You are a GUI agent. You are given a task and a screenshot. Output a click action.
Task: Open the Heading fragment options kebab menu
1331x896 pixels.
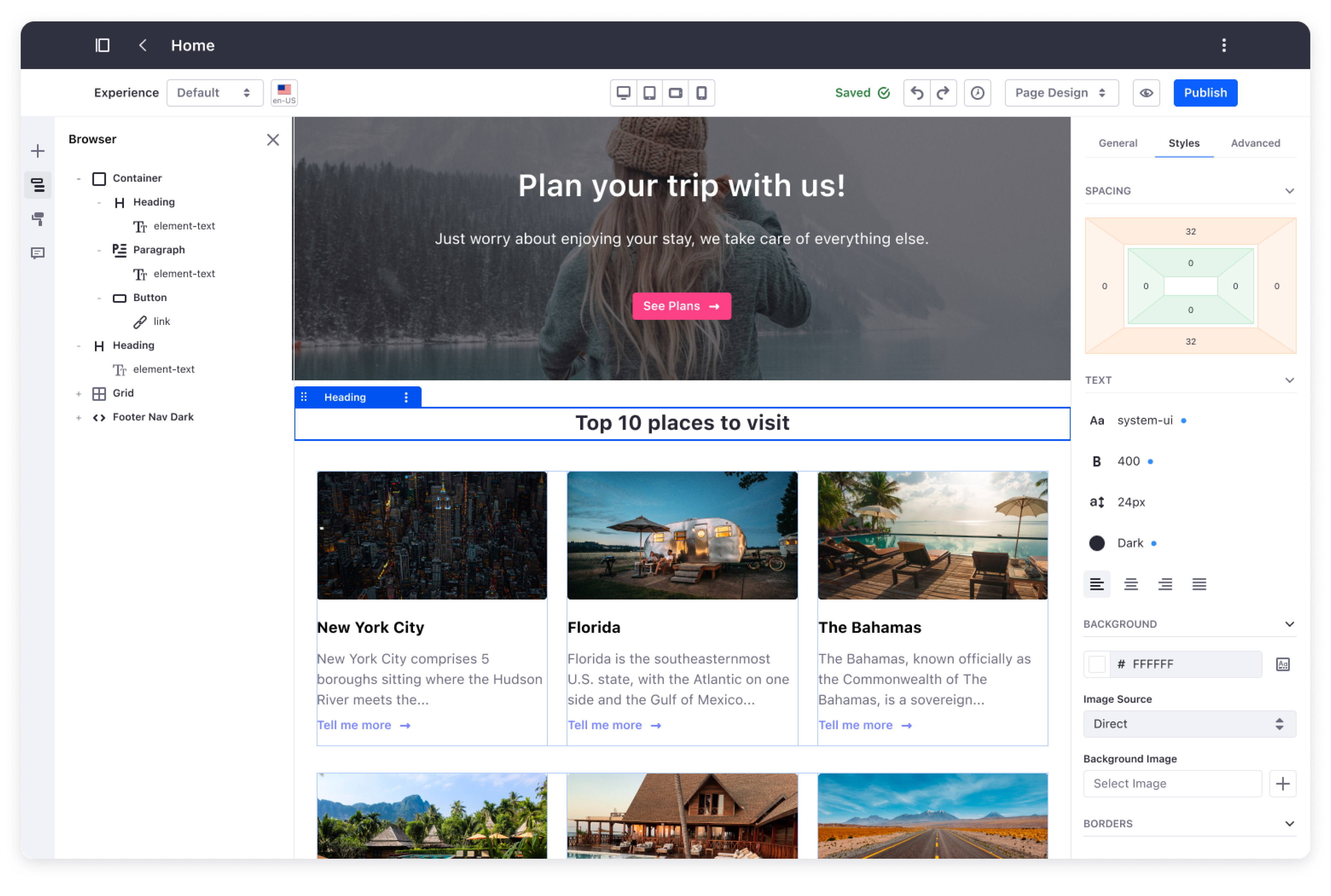point(406,397)
